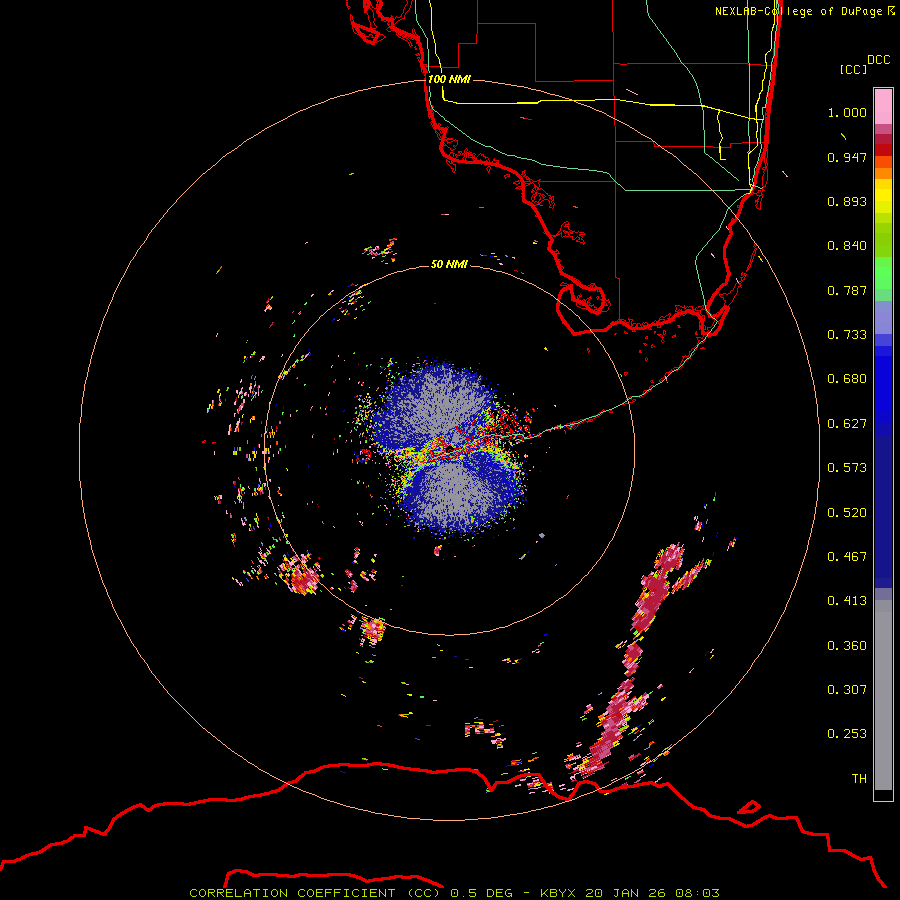Click the 0.627 scale value
This screenshot has width=900, height=900.
click(847, 424)
